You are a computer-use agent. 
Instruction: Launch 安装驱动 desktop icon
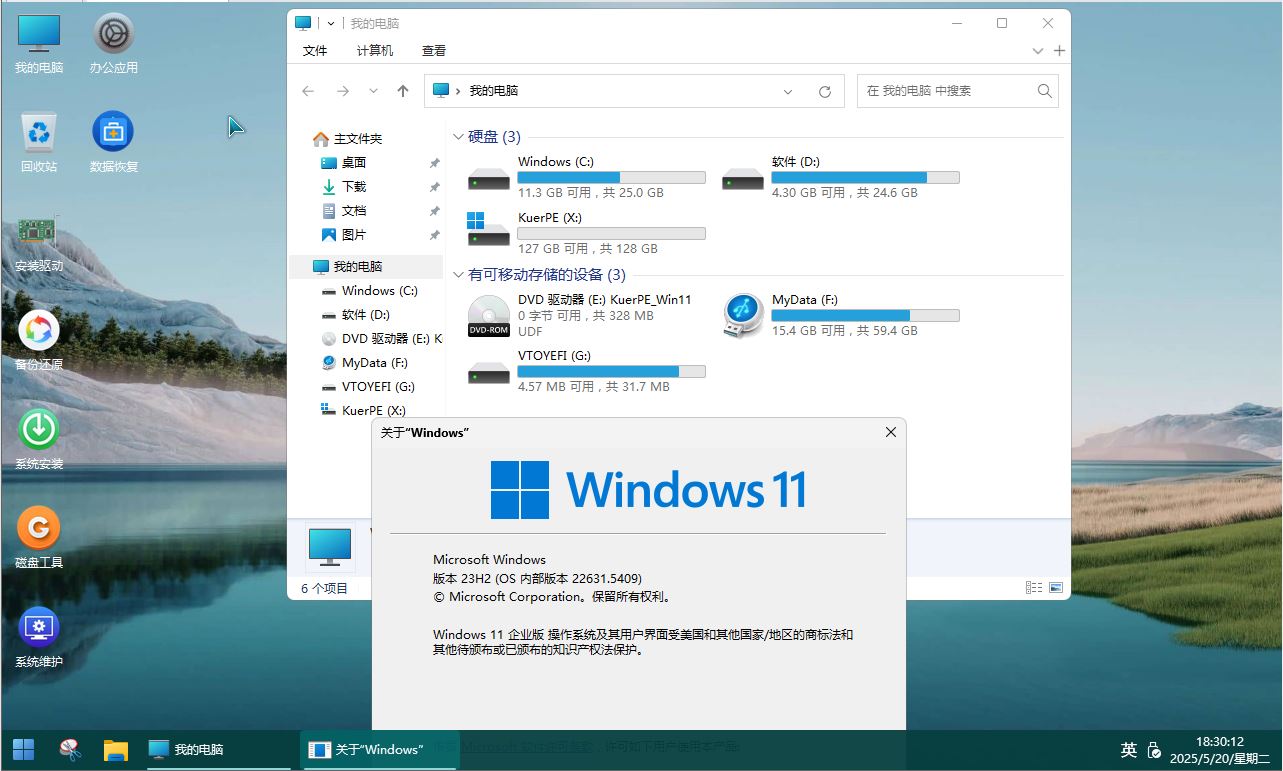click(x=39, y=241)
